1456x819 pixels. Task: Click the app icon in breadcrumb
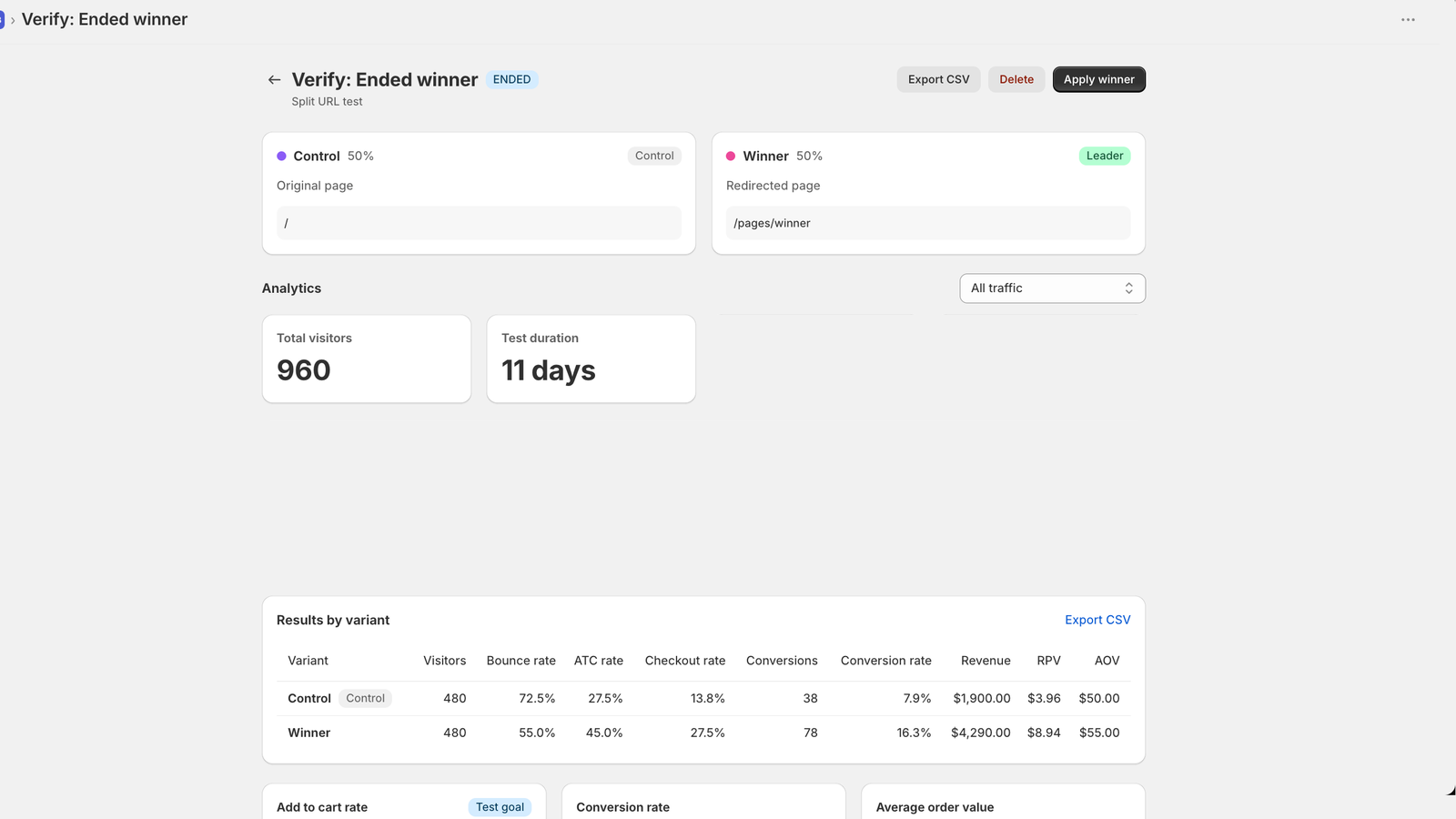2,20
